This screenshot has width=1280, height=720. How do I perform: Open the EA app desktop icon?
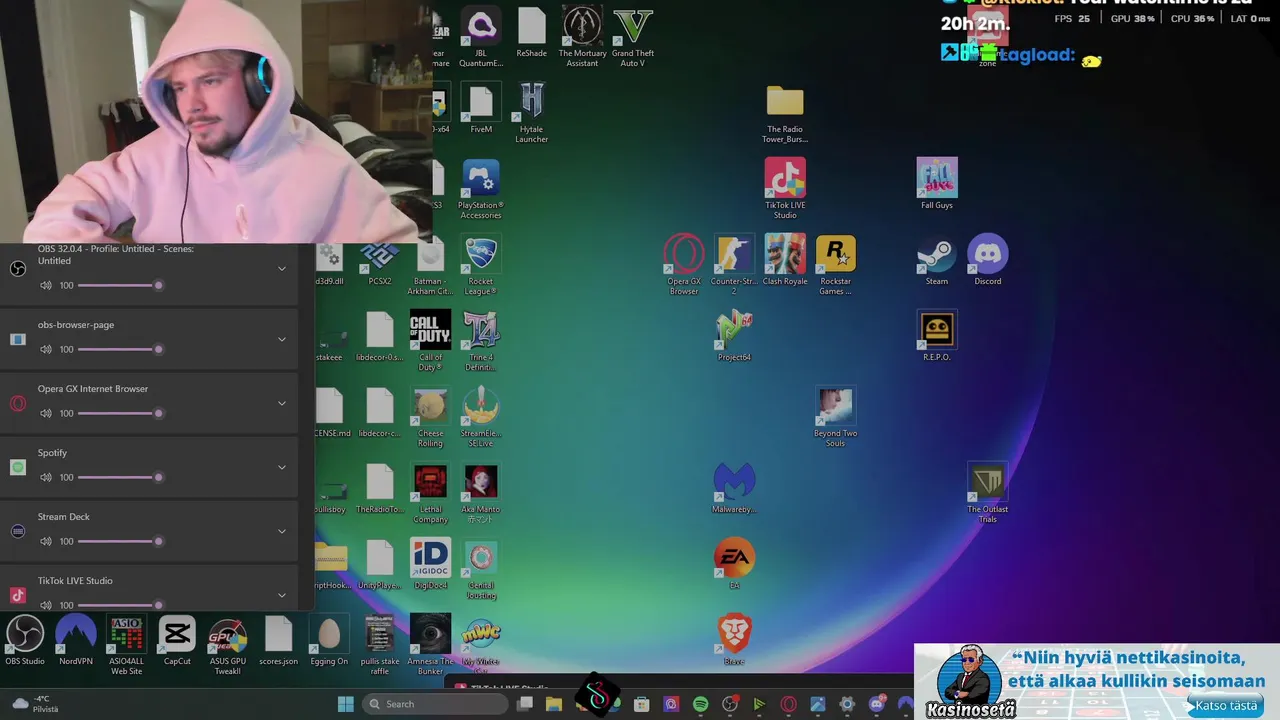point(734,564)
